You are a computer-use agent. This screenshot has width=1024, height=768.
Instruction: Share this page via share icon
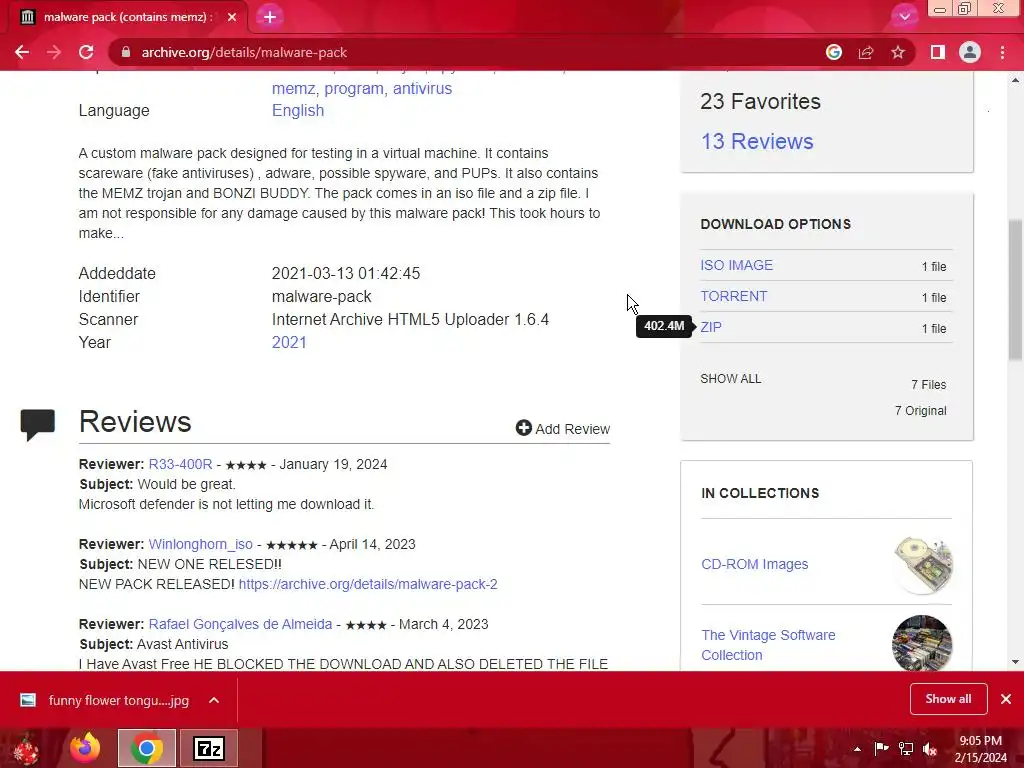(x=866, y=52)
